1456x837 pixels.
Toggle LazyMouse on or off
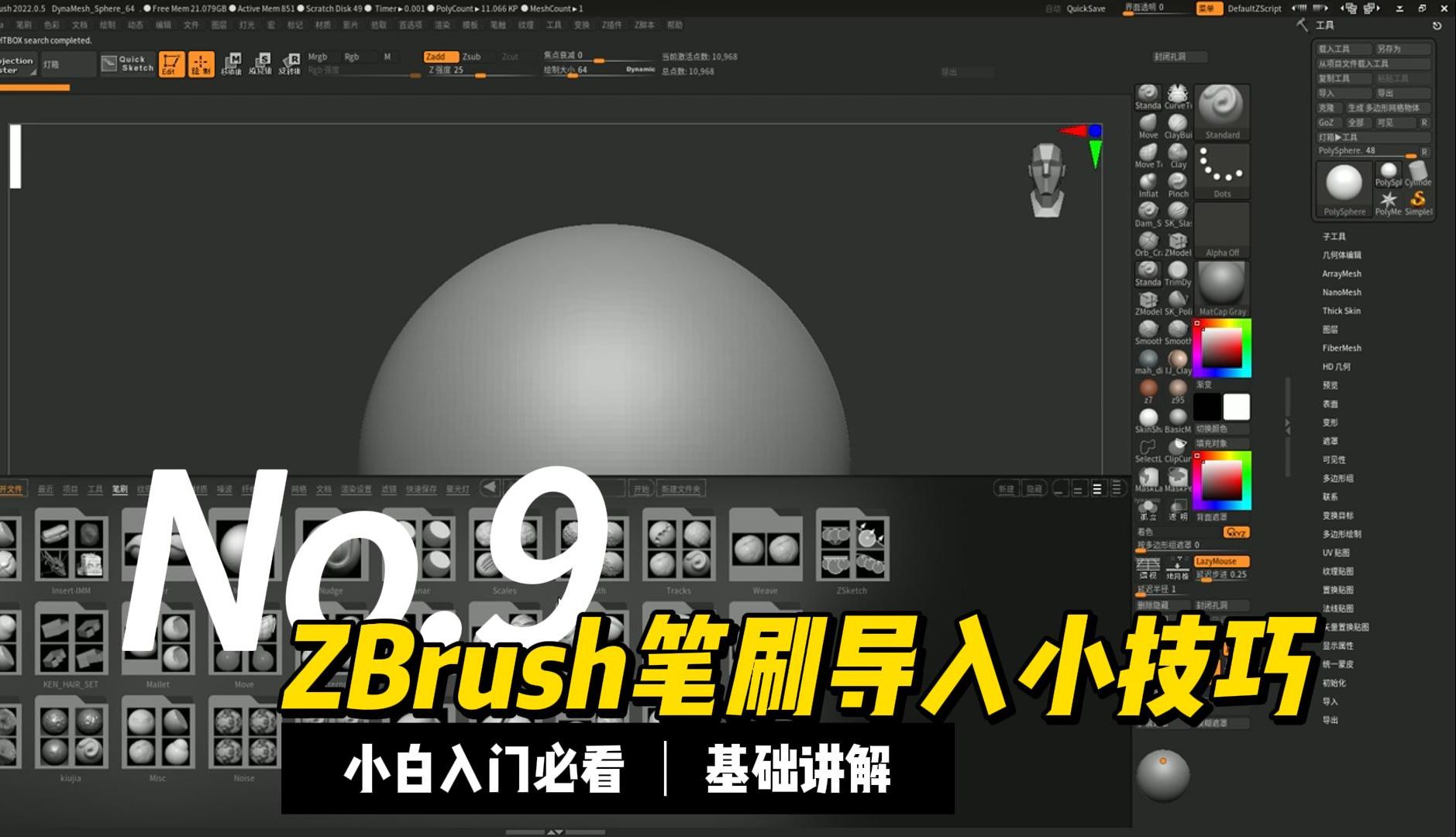click(x=1221, y=561)
